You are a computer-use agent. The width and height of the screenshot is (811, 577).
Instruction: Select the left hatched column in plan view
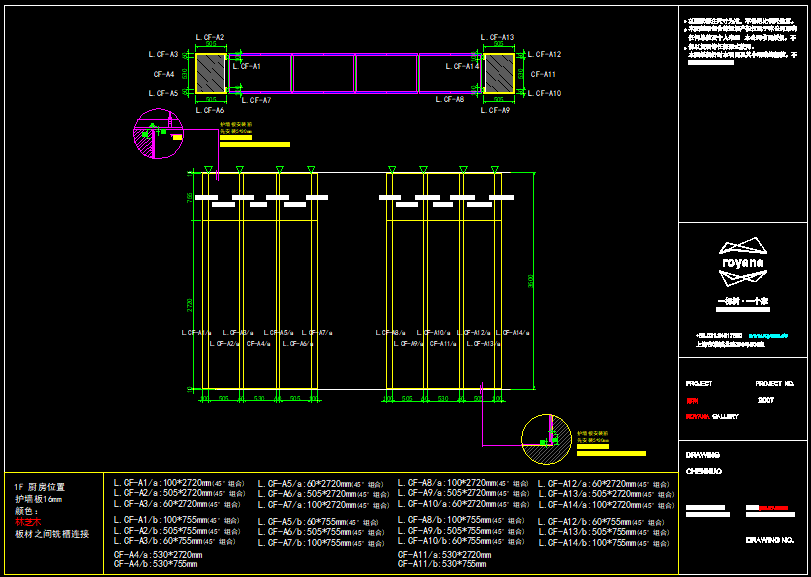pos(210,73)
